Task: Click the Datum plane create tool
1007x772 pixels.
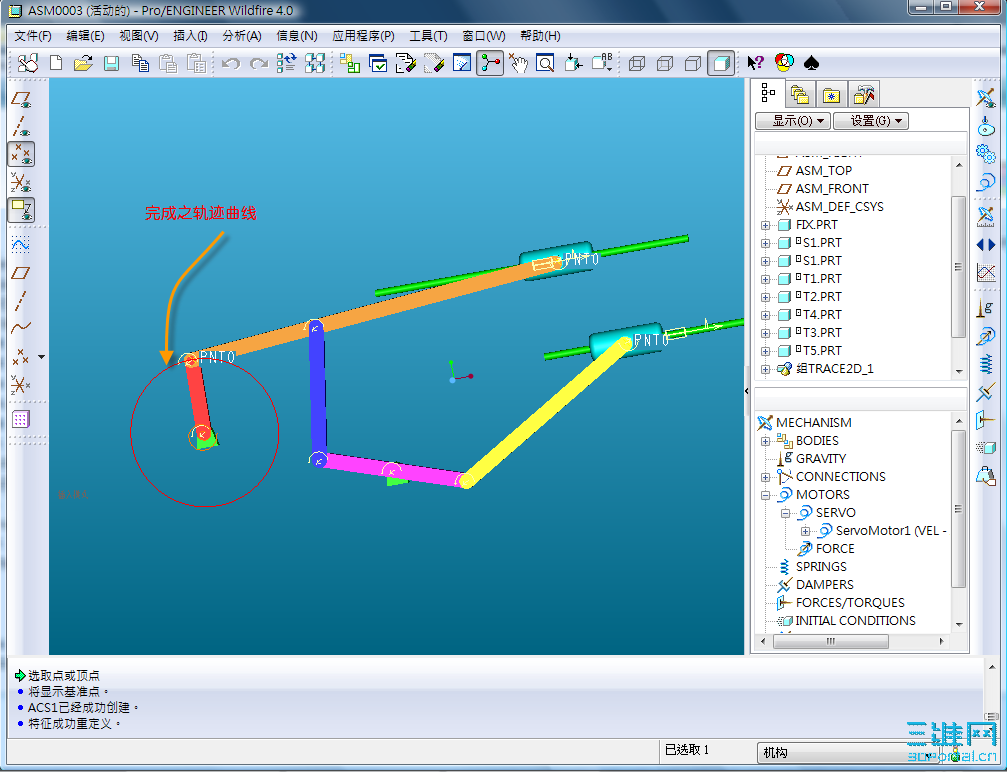Action: [x=20, y=273]
